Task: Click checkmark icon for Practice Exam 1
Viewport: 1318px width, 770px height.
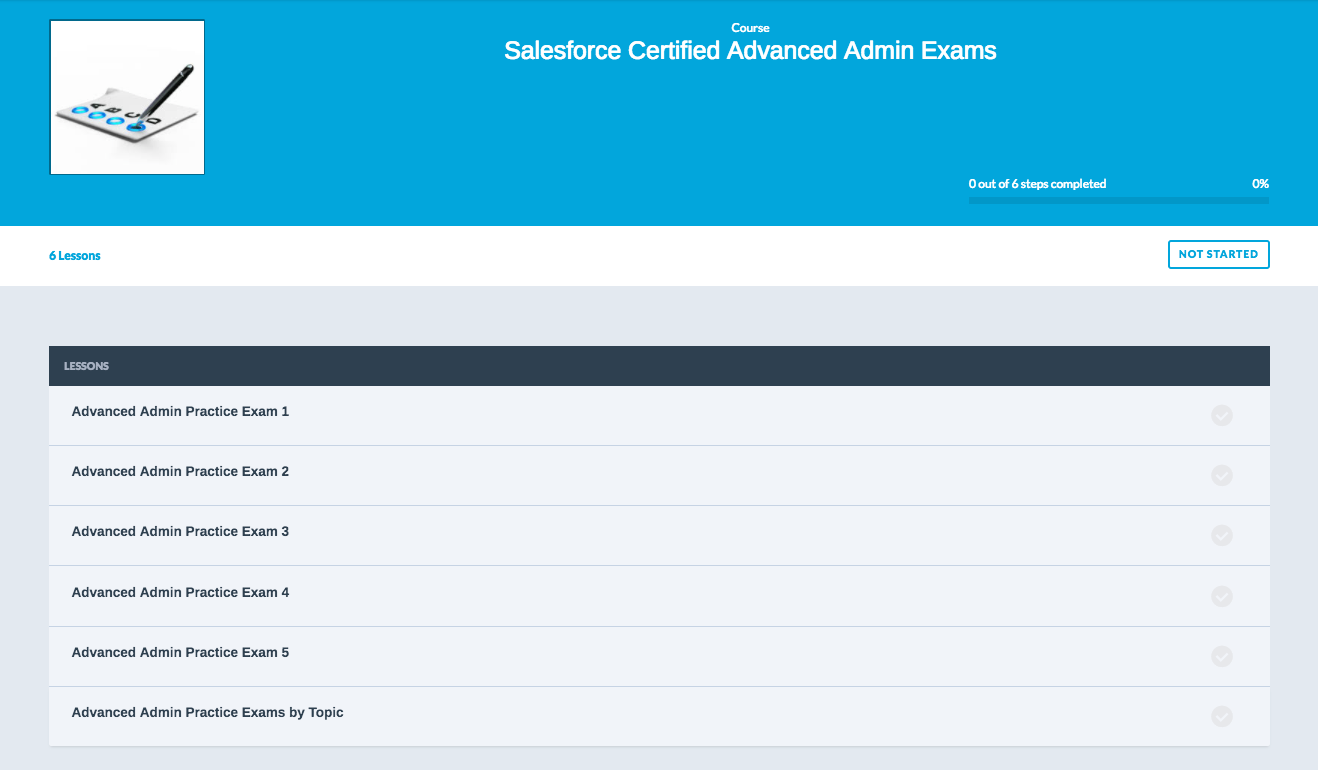Action: 1221,416
